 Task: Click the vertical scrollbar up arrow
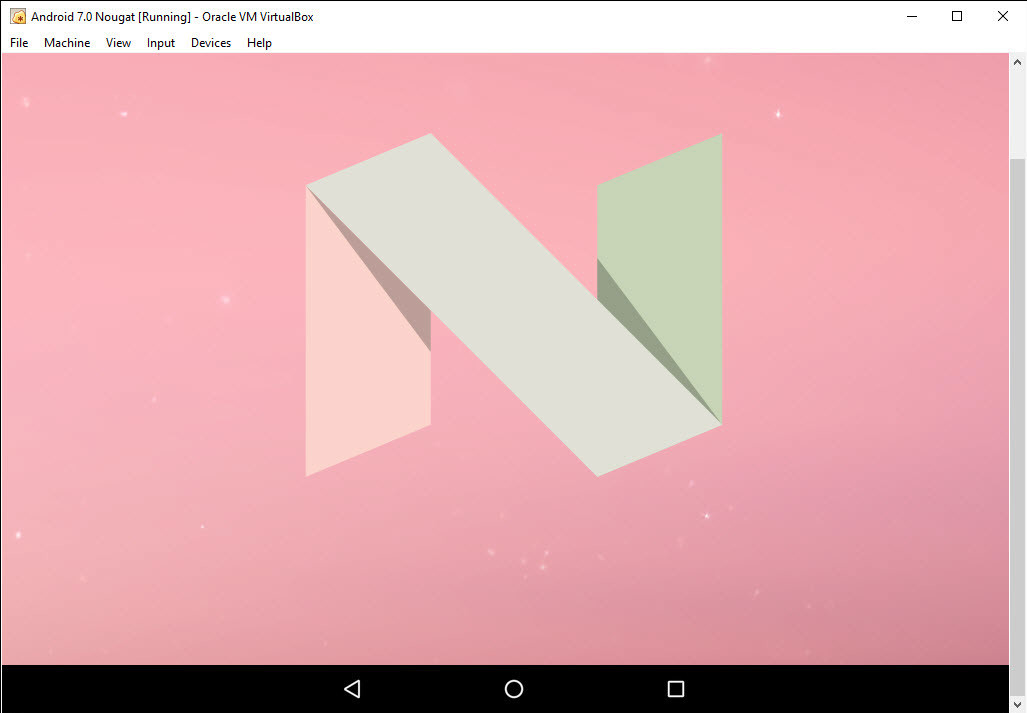point(1017,62)
